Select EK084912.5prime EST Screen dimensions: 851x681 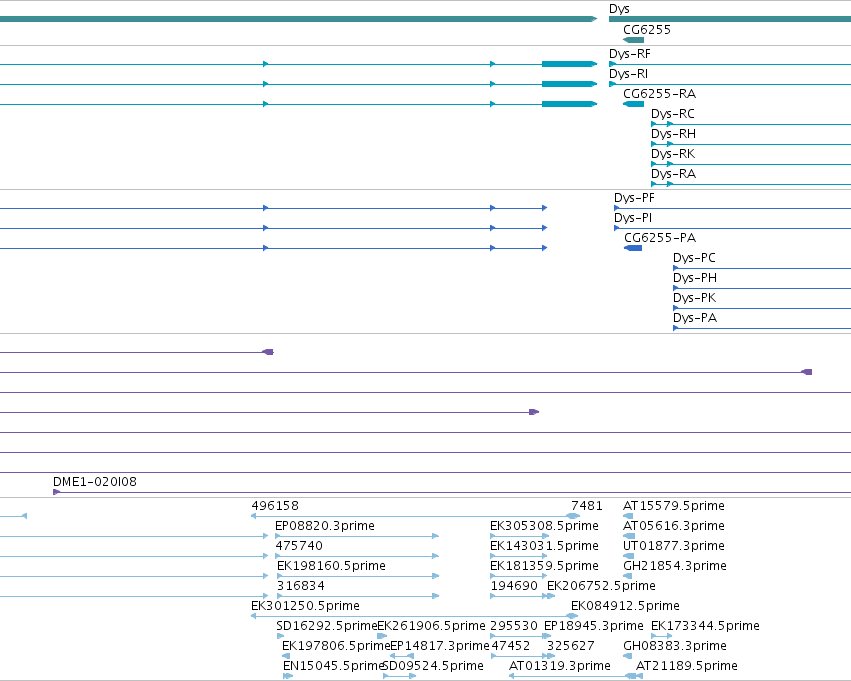coord(625,606)
